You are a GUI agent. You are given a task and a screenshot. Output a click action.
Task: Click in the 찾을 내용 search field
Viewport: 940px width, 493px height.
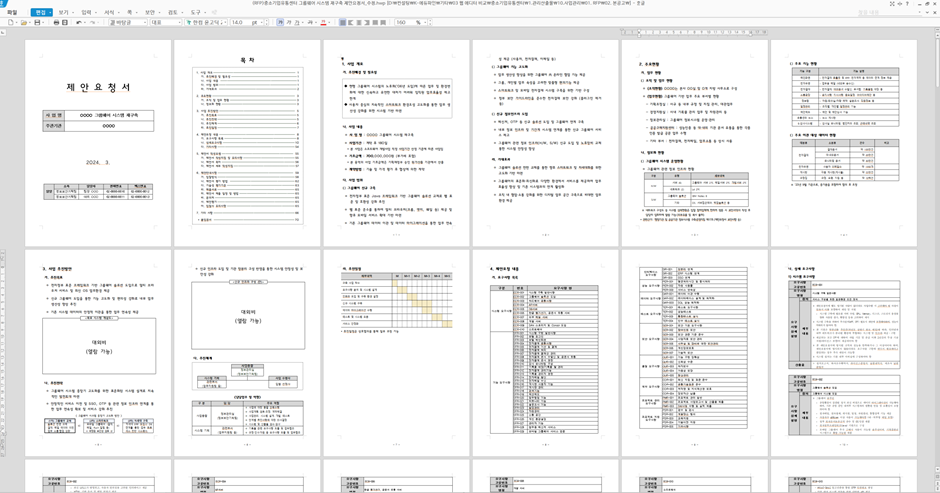coord(887,12)
